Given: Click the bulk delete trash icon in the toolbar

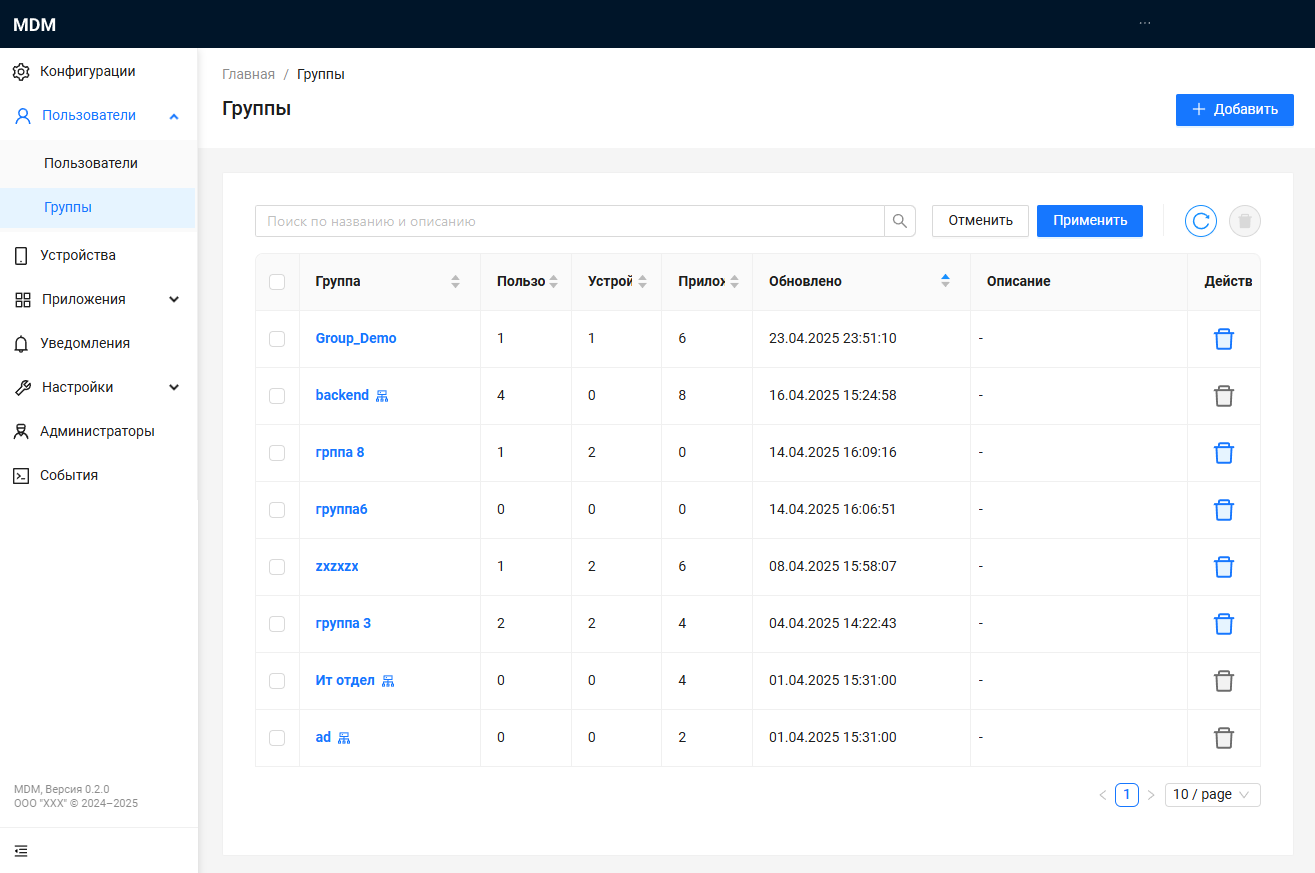Looking at the screenshot, I should coord(1244,221).
